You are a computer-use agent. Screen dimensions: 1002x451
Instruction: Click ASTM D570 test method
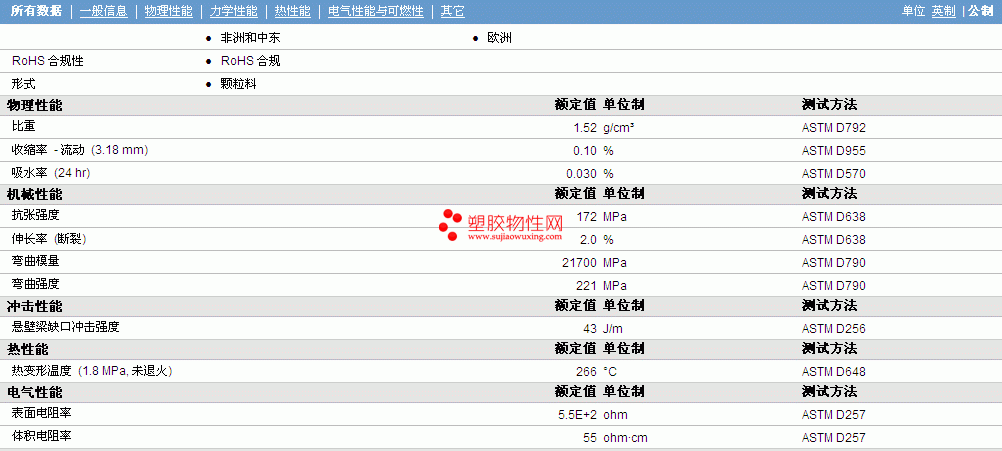834,174
